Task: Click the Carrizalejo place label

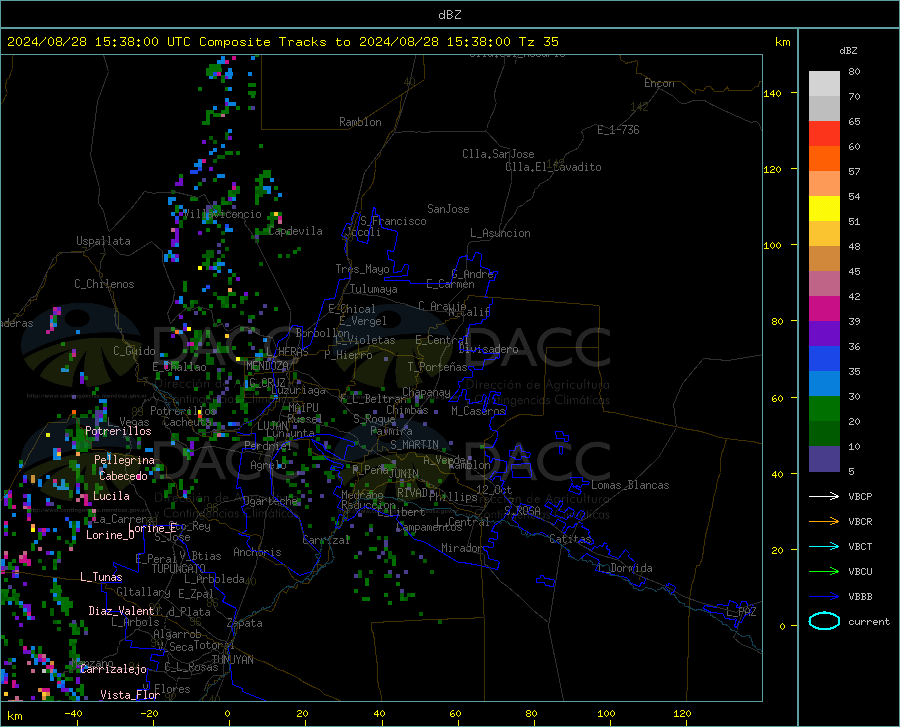Action: [113, 669]
